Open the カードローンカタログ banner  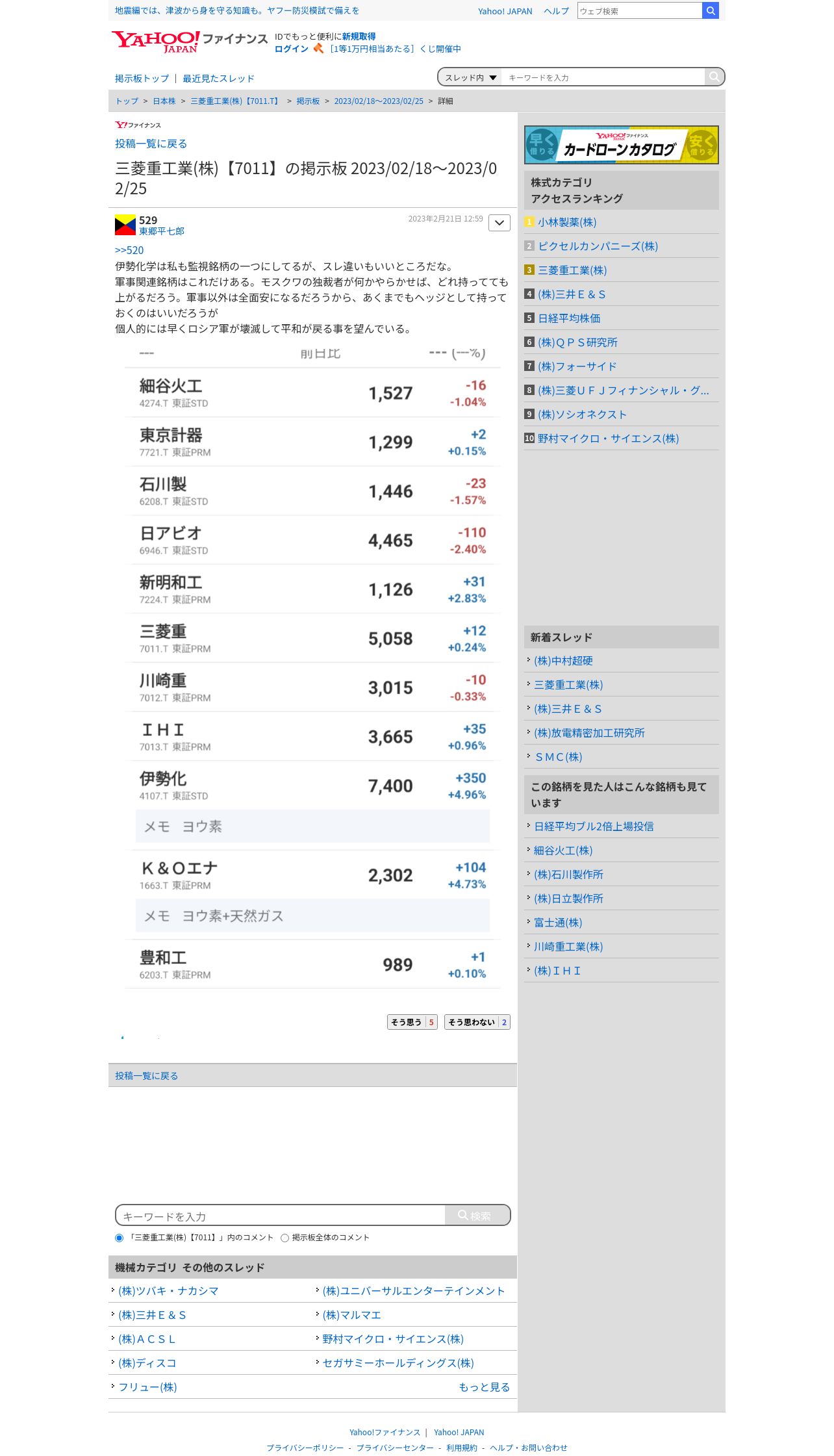pos(621,145)
